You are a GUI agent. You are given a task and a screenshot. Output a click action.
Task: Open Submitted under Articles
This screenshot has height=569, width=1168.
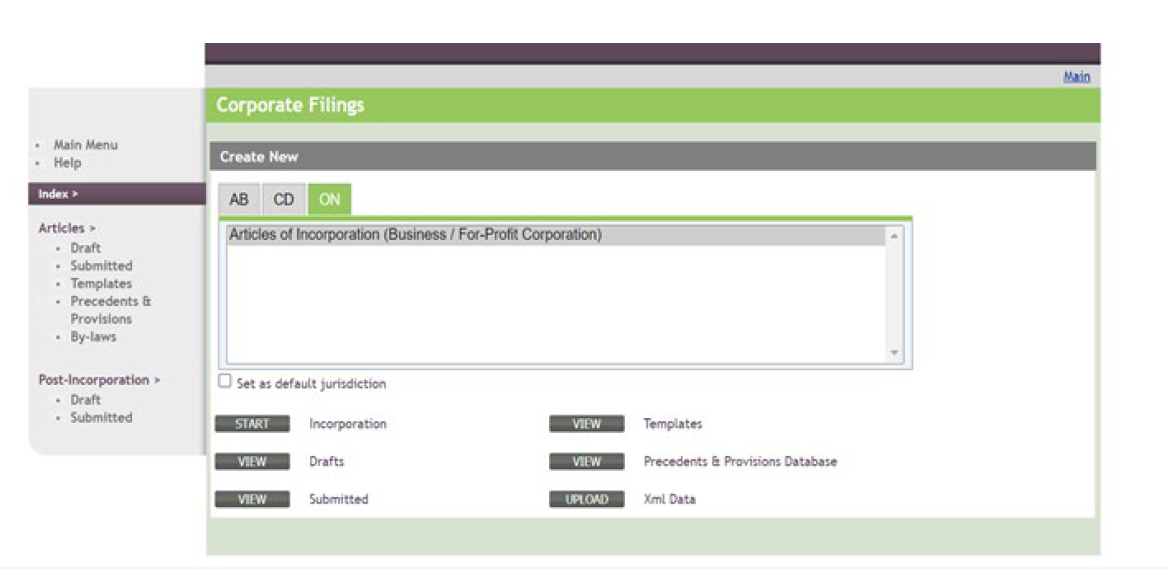pyautogui.click(x=101, y=265)
